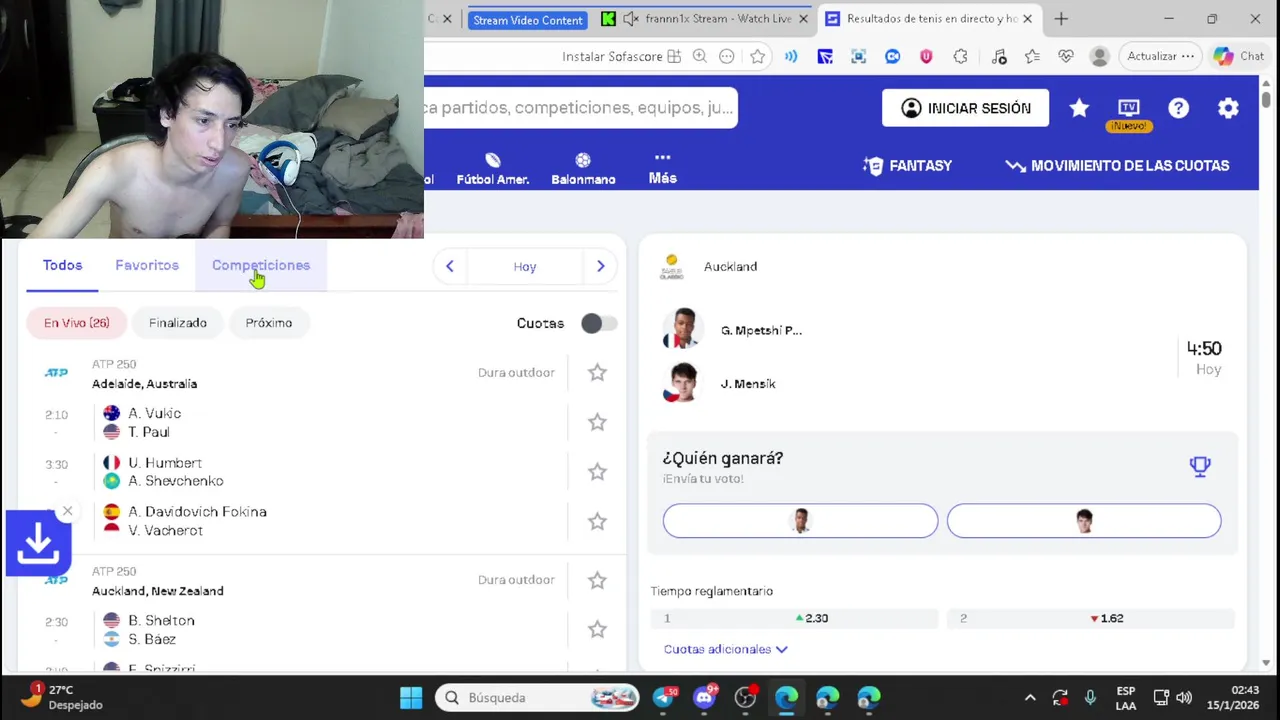Open MOVIMIENTO DE LAS CUOTAS
Image resolution: width=1280 pixels, height=720 pixels.
(1117, 165)
